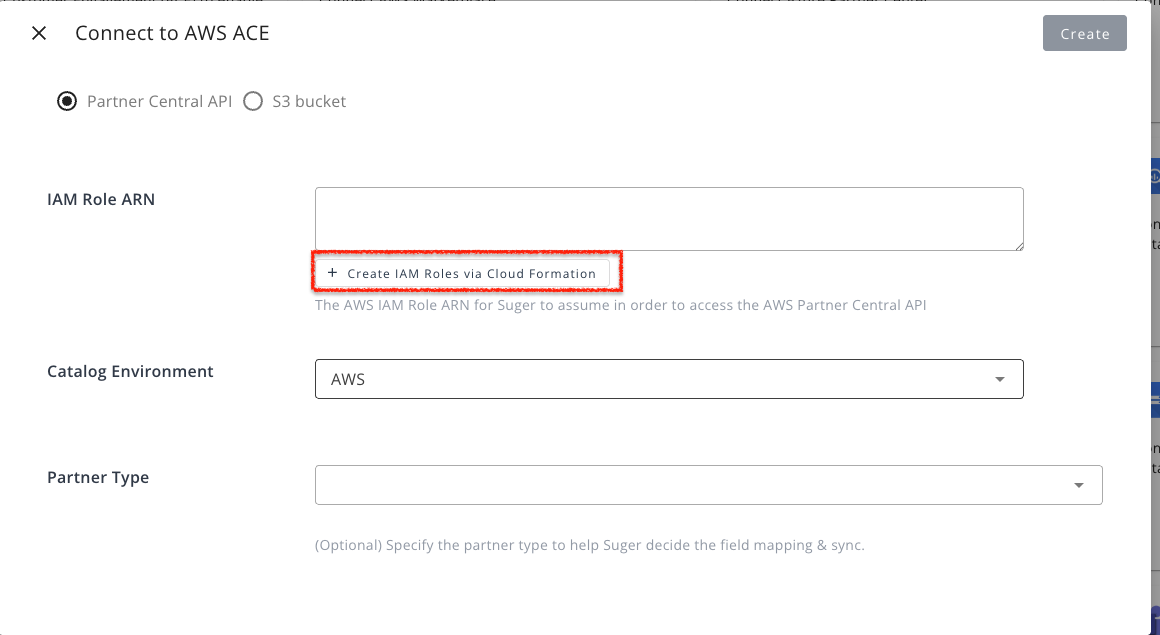Click the plus icon before Create IAM Roles

332,273
